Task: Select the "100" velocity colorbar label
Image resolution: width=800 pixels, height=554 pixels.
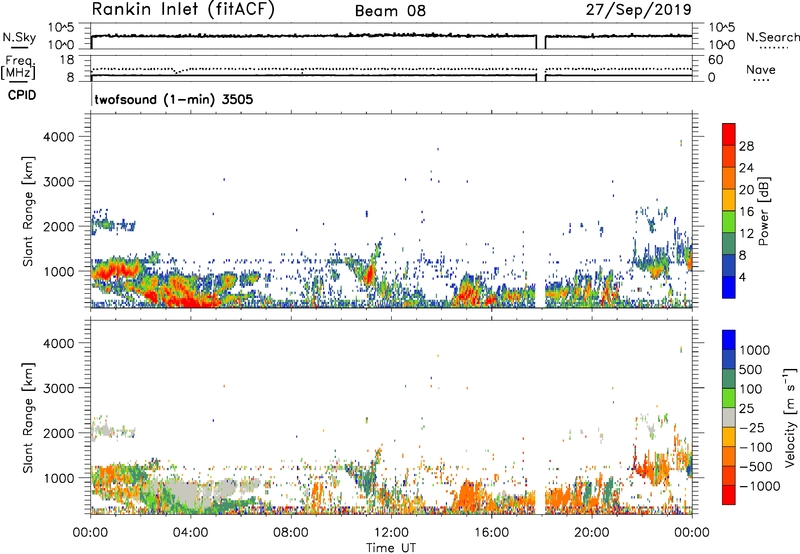Action: point(751,389)
